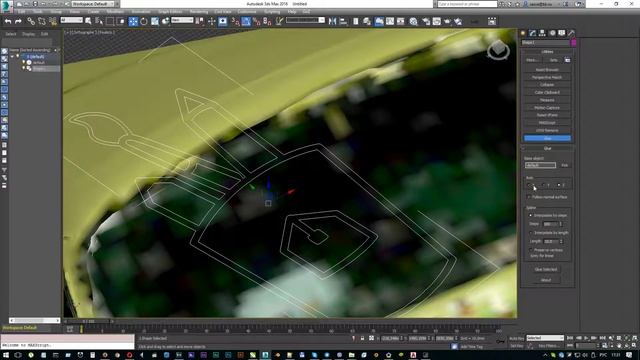640x360 pixels.
Task: Click the About button in Glue rollout
Action: 546,280
